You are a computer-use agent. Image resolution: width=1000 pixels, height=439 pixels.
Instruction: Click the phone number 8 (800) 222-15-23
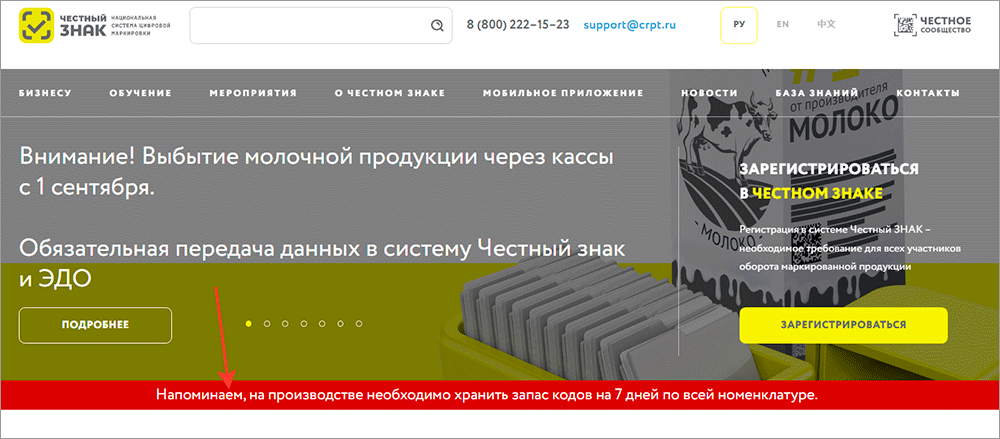pyautogui.click(x=518, y=25)
